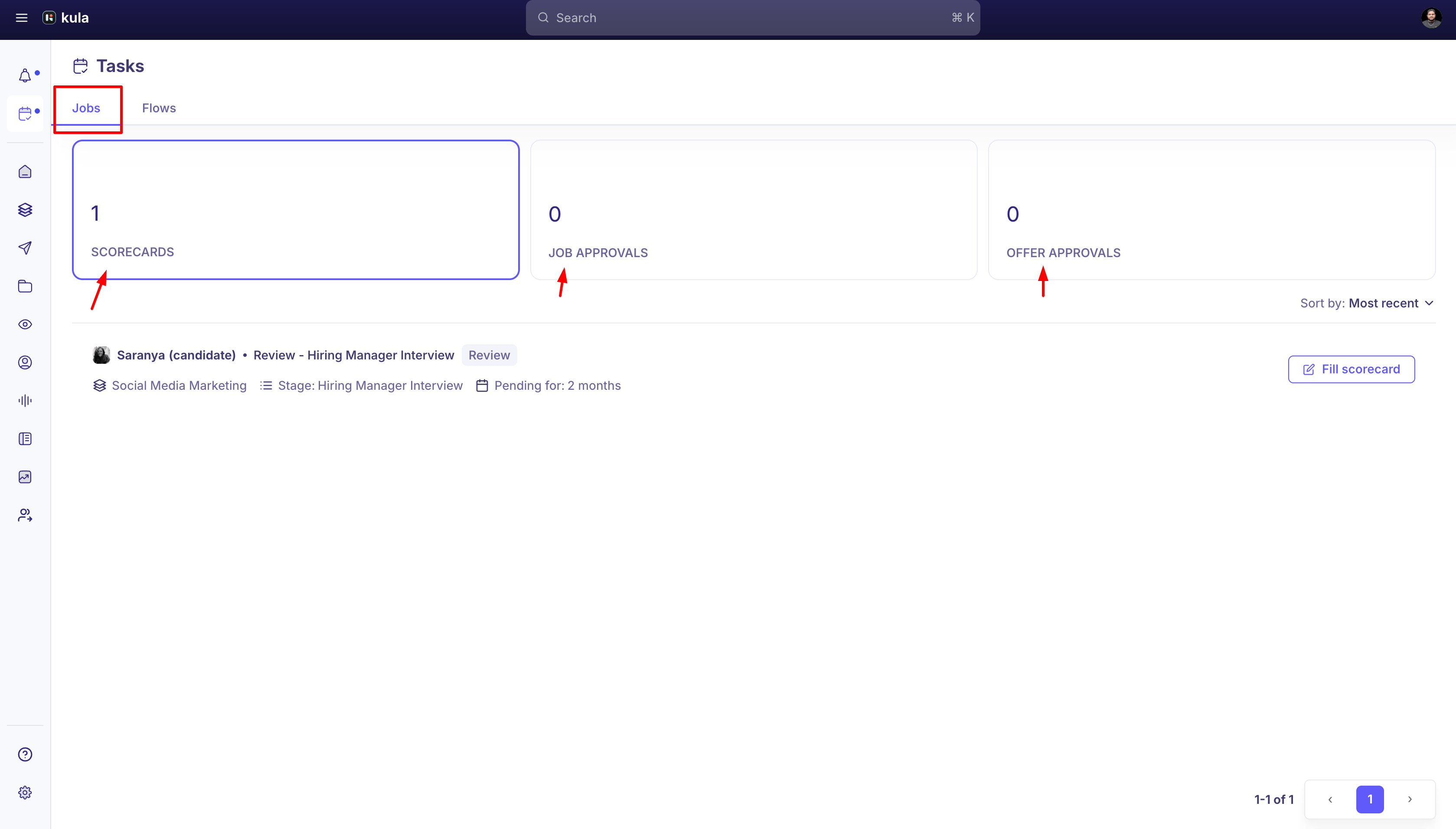Click page 1 in the pagination control

pos(1370,799)
